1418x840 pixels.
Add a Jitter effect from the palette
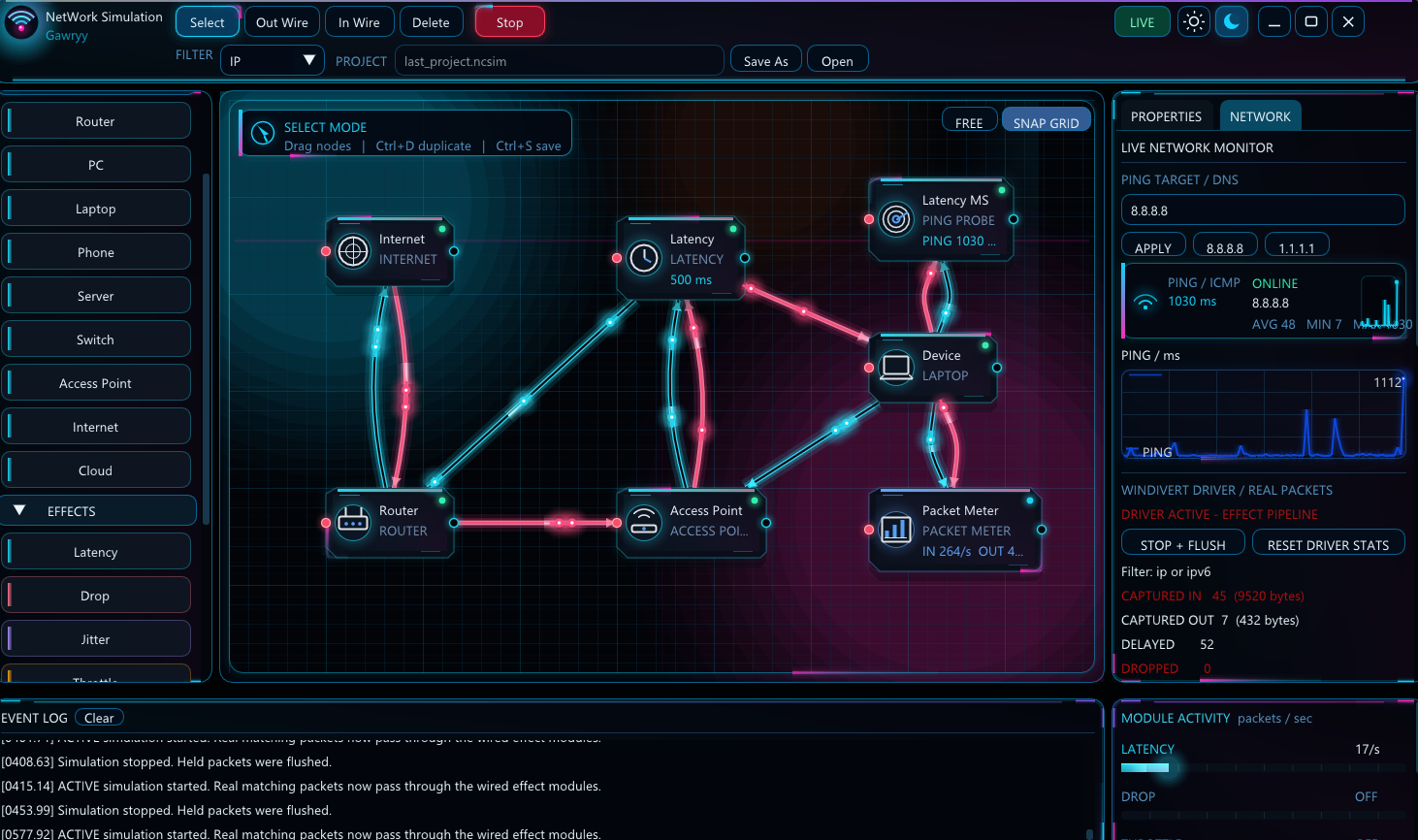click(x=96, y=639)
